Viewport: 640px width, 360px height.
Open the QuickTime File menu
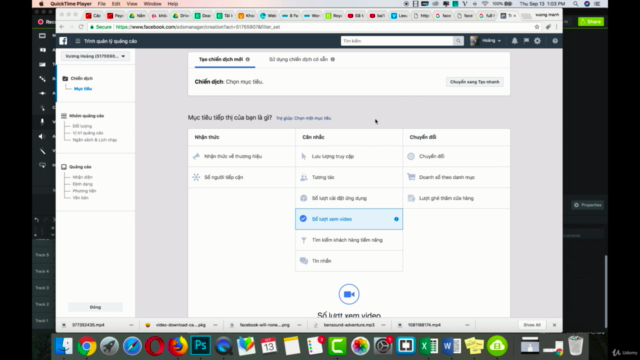[x=102, y=4]
